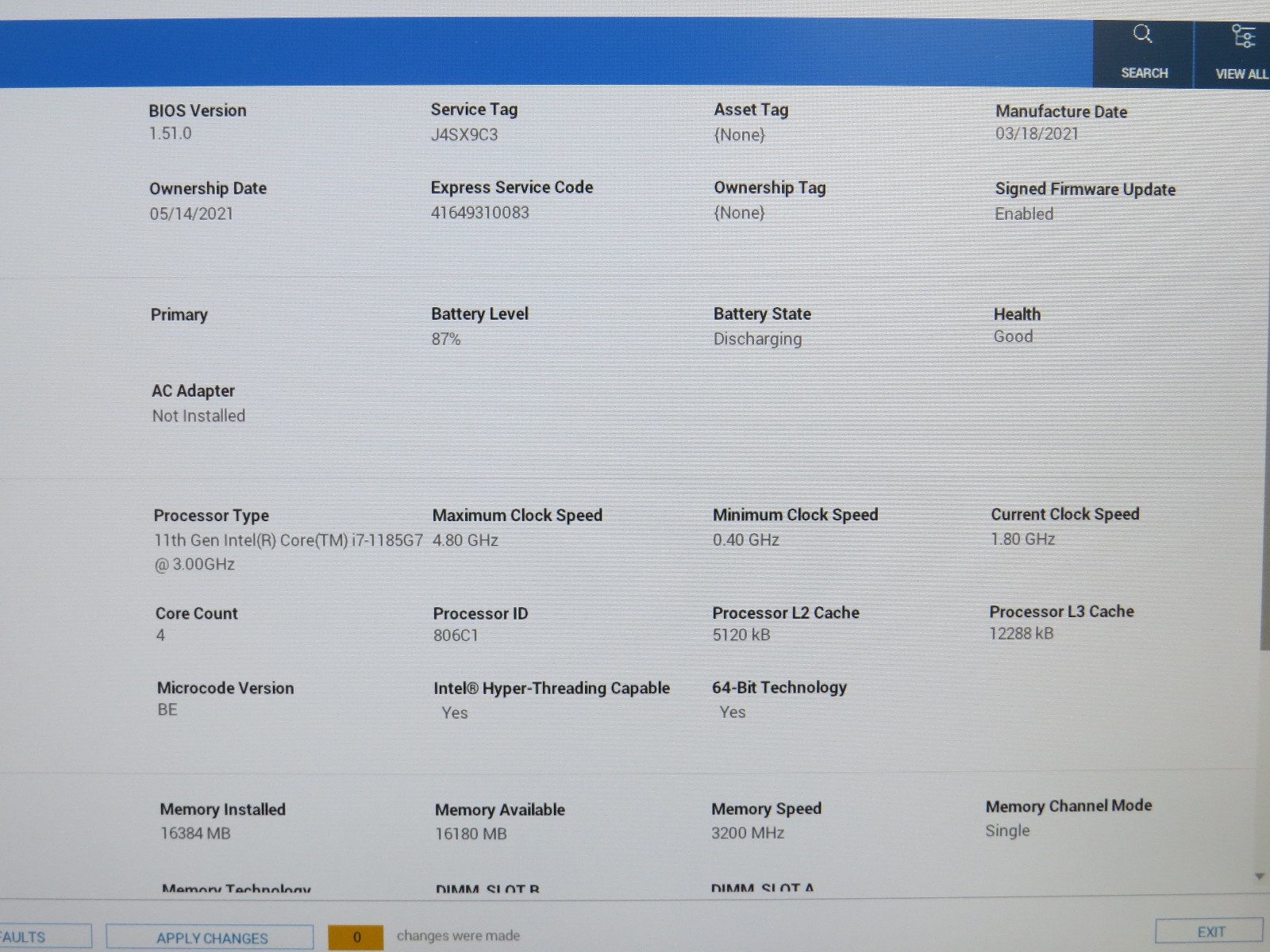Click the Intel Hyper-Threading Capable heading
Screen dimensions: 1270x952
(551, 689)
